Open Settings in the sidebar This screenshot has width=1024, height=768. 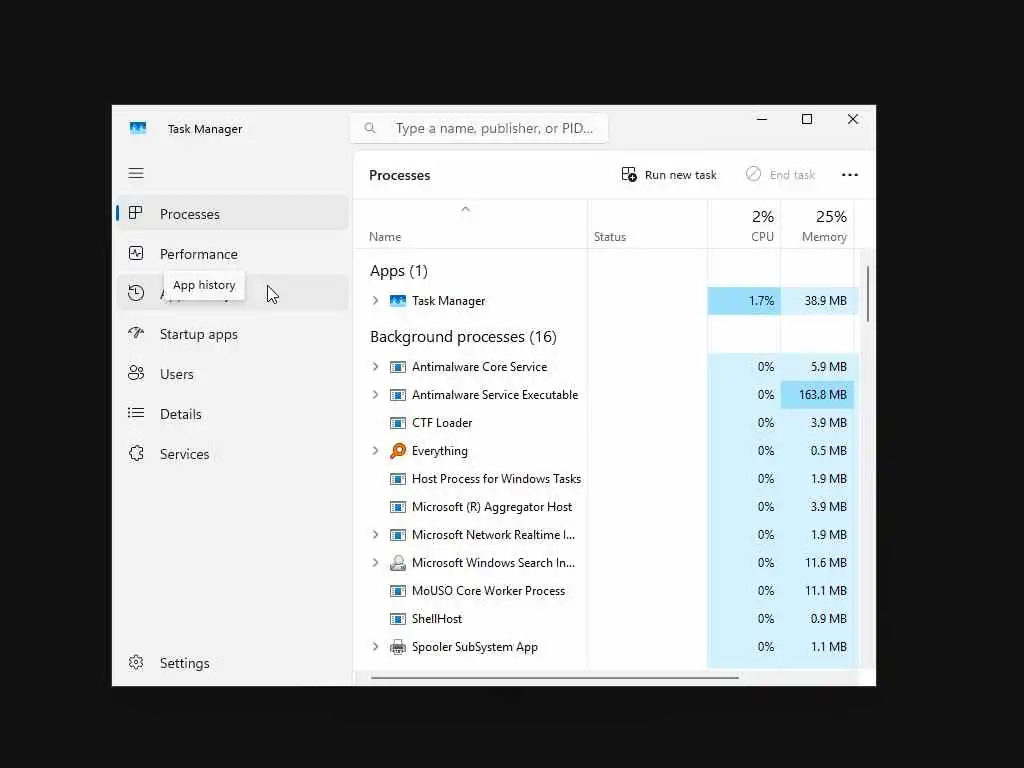point(233,662)
